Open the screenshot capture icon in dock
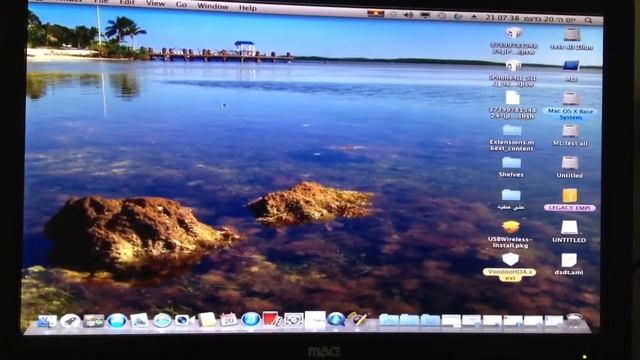The image size is (640, 360). tap(293, 320)
